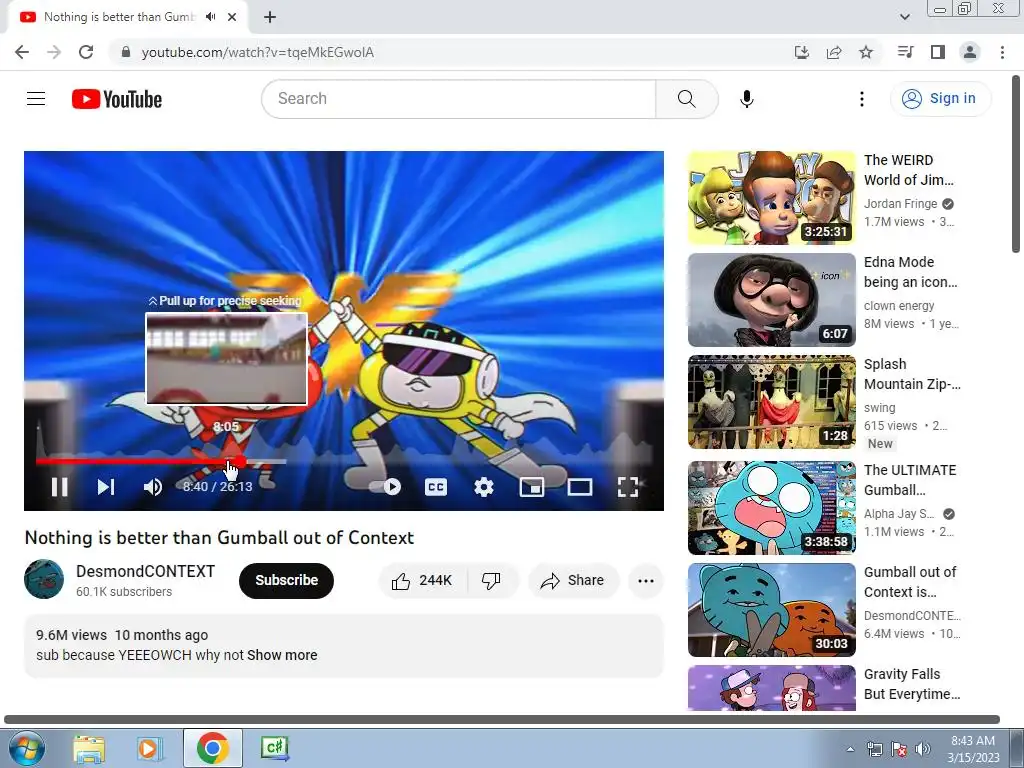
Task: Open the media controls toolbar icon
Action: pyautogui.click(x=905, y=52)
